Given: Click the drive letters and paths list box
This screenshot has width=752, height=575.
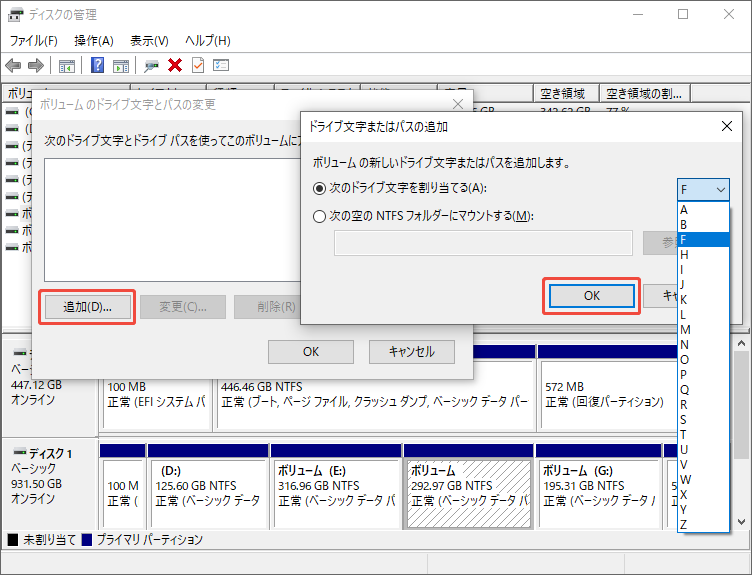Looking at the screenshot, I should pos(173,220).
